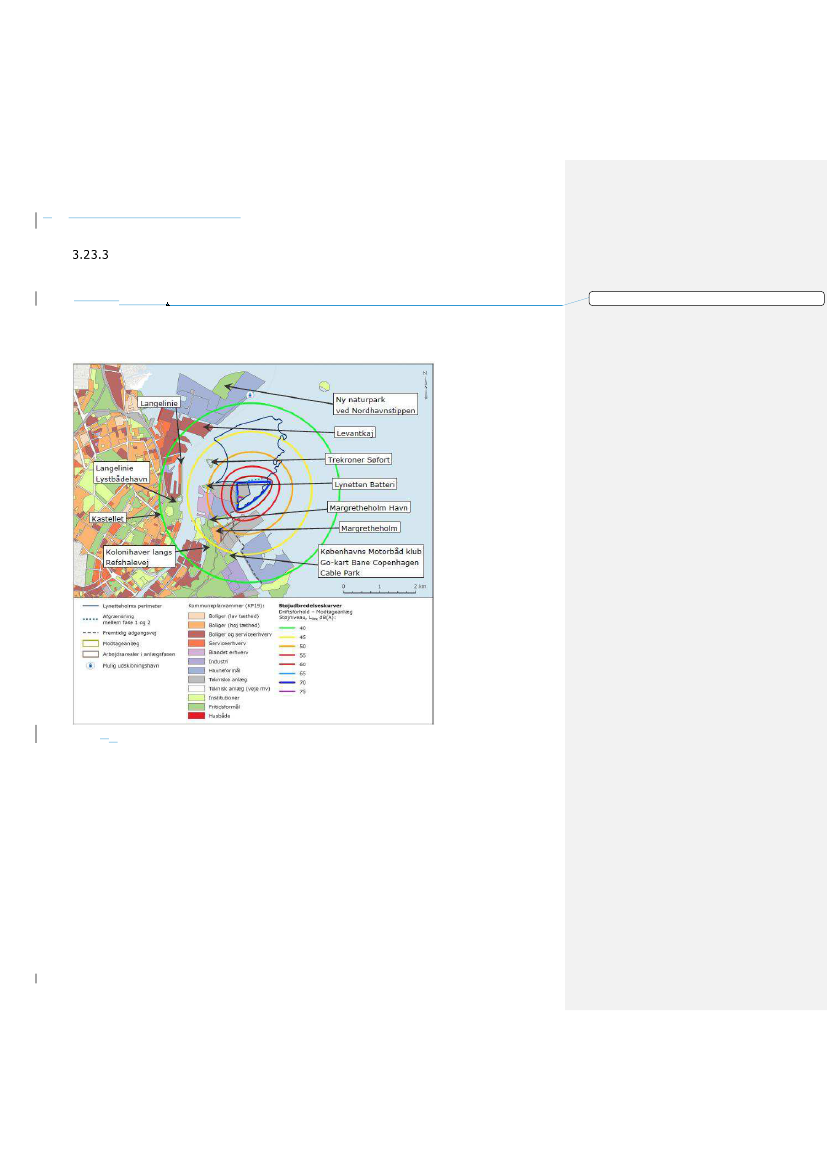The height and width of the screenshot is (1169, 827).
Task: Click the Kolonihaver langs Refshalevej label
Action: tap(139, 557)
